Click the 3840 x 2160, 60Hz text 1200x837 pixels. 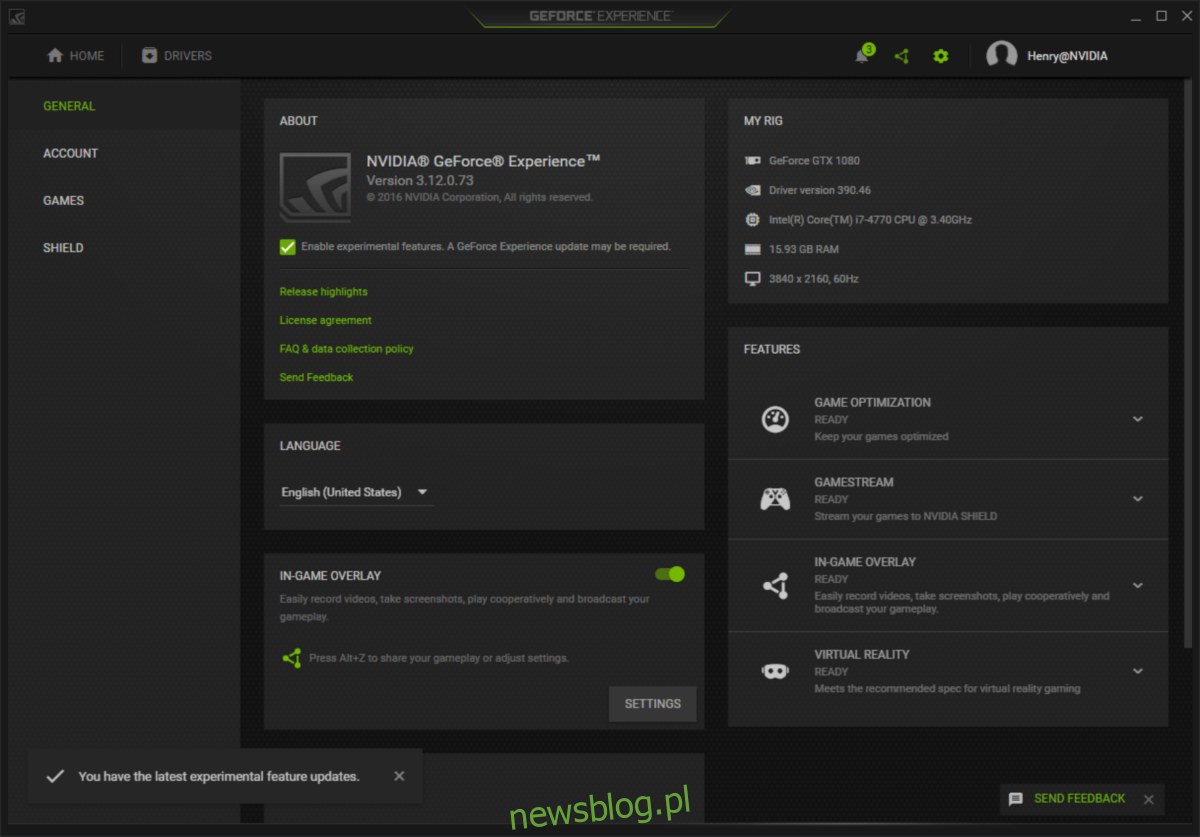[x=814, y=279]
